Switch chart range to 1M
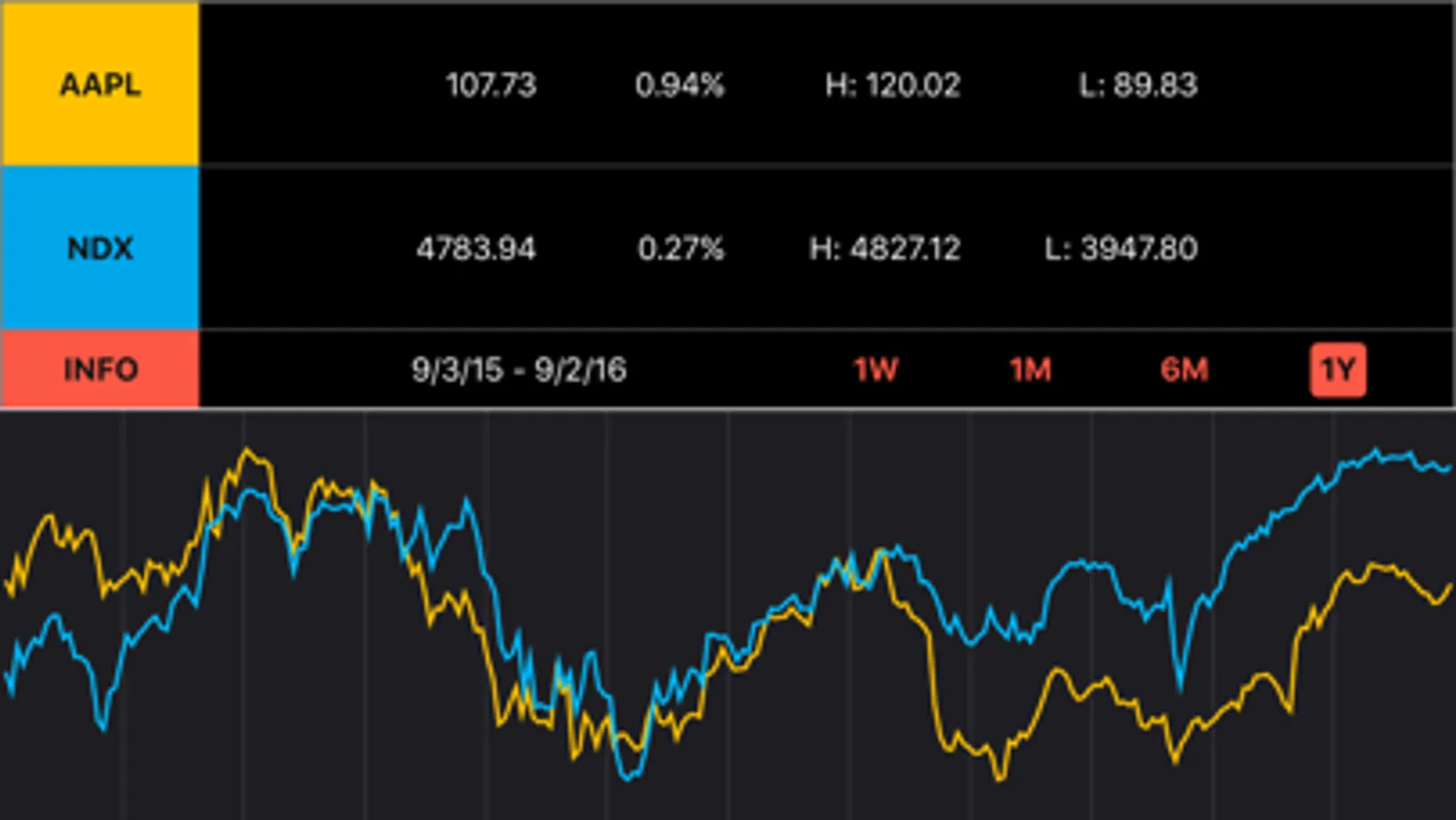This screenshot has height=820, width=1456. tap(1030, 370)
